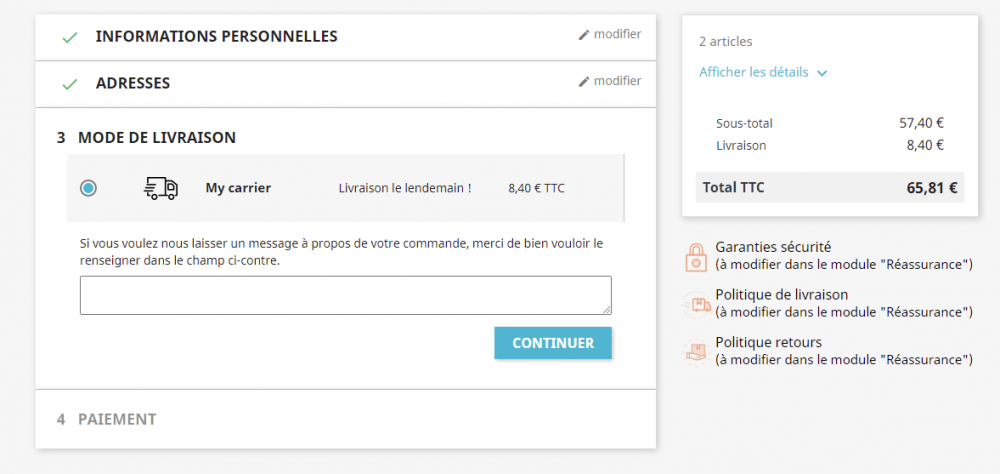Click the Garanties sécurité padlock icon
The image size is (1000, 474).
[x=696, y=256]
